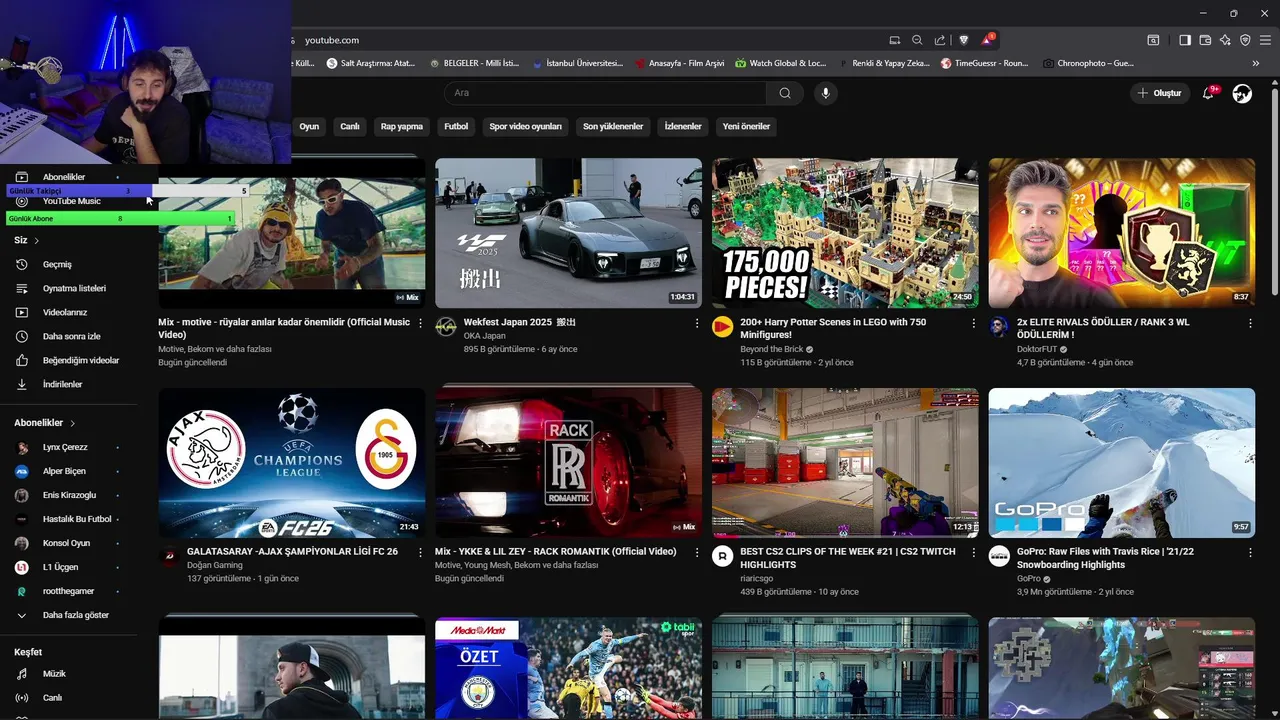Open Geçmiş history in sidebar

68,264
